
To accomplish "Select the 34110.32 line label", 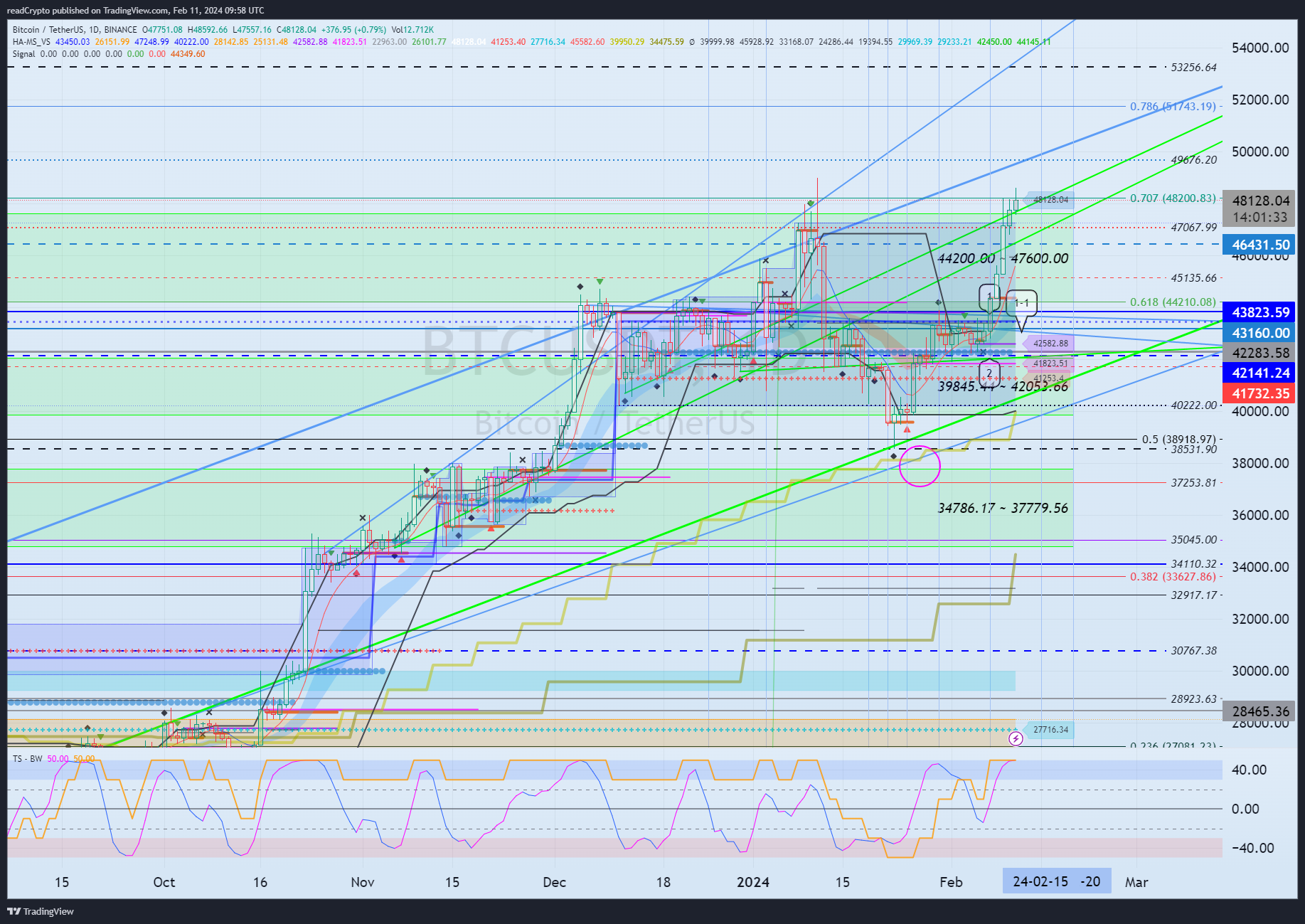I will pyautogui.click(x=1193, y=564).
